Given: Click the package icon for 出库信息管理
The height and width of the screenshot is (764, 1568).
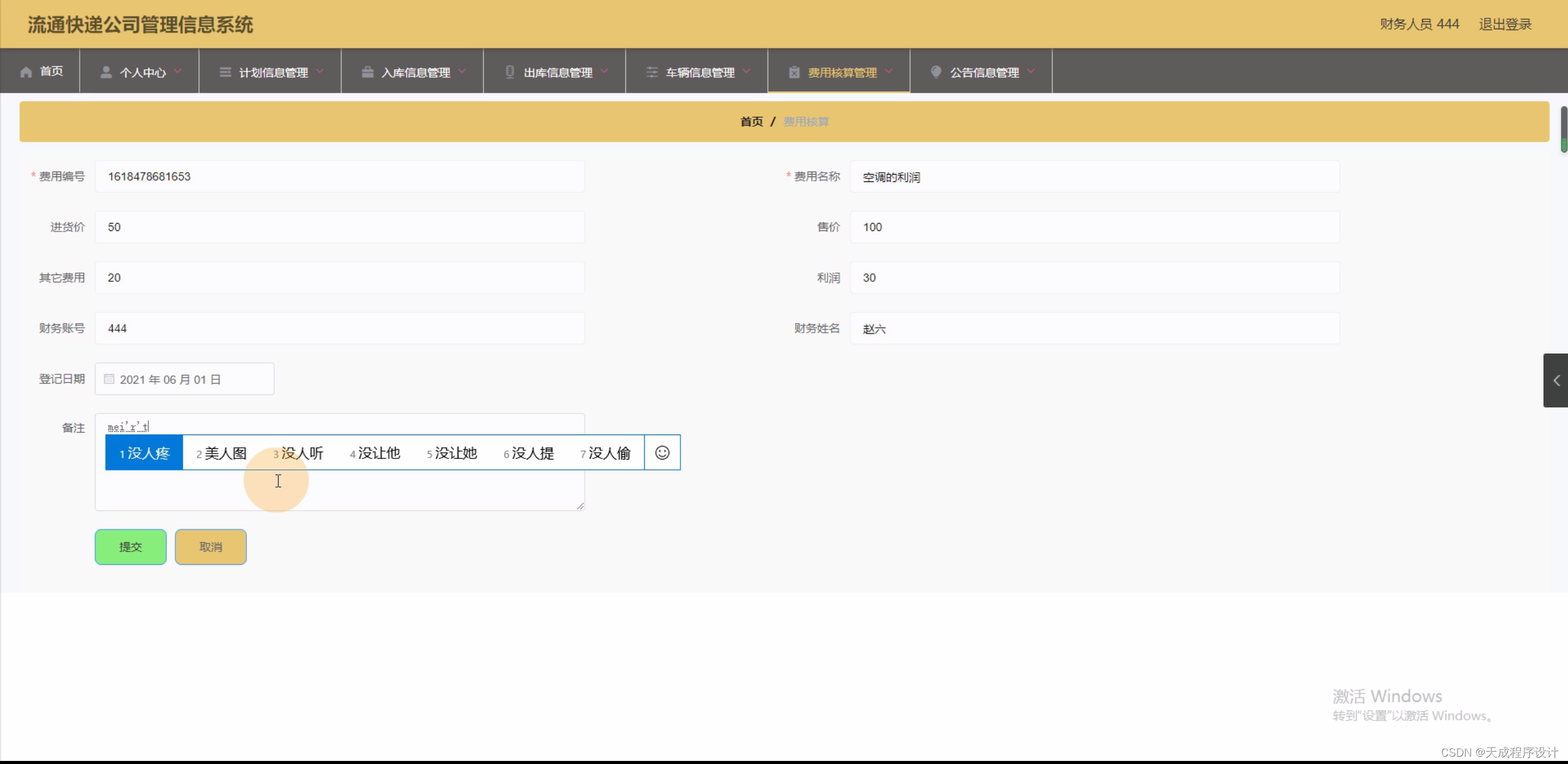Looking at the screenshot, I should 509,72.
